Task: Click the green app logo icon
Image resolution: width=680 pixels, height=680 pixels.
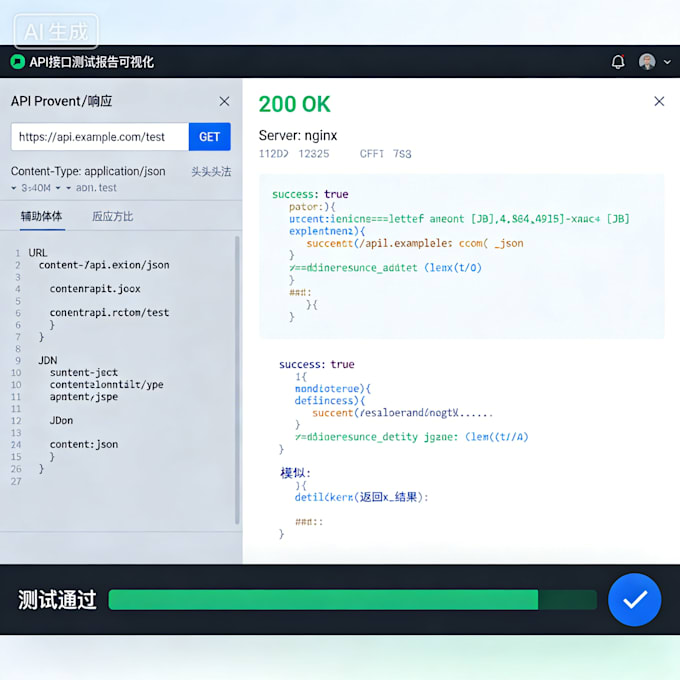Action: click(x=18, y=62)
